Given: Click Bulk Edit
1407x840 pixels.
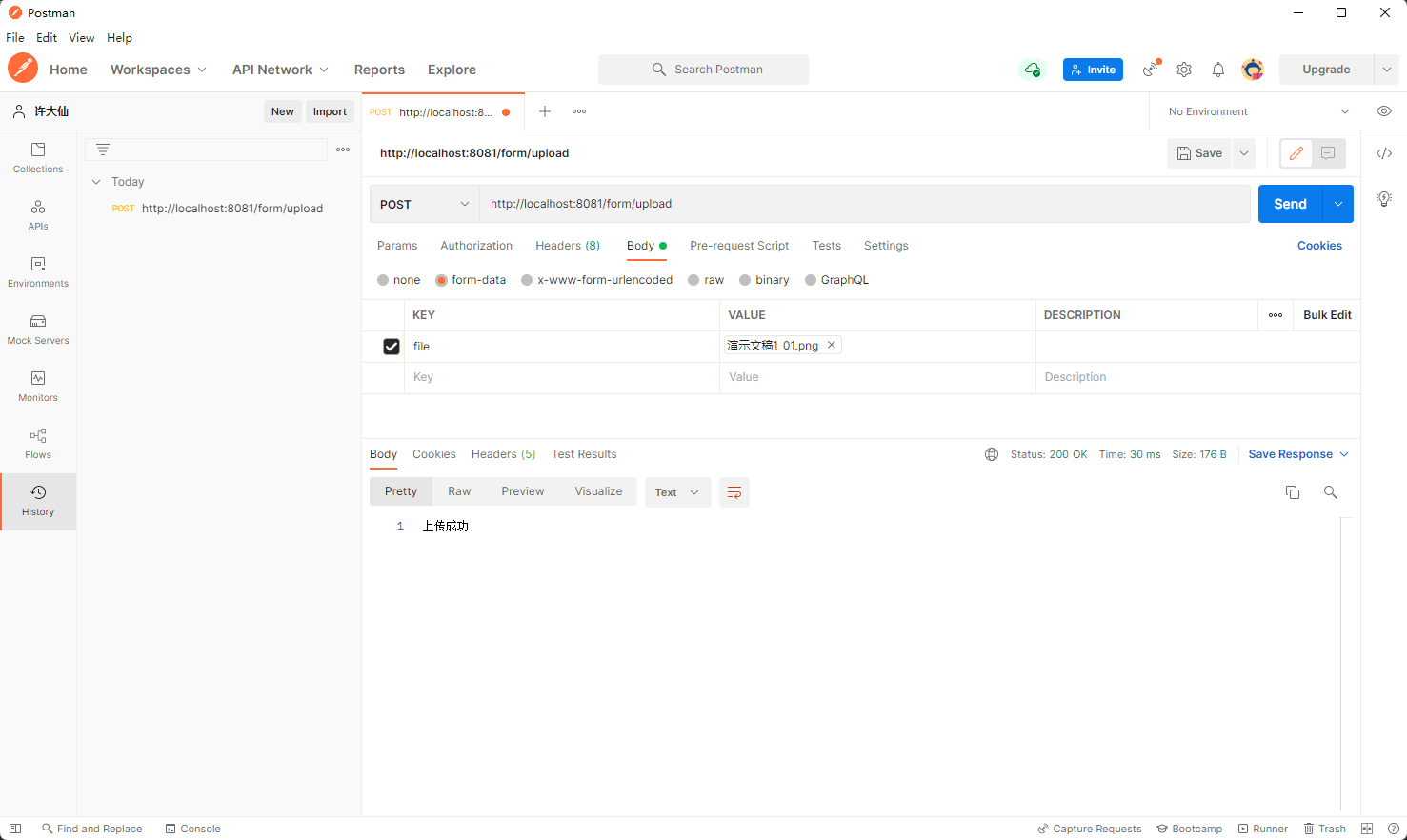Looking at the screenshot, I should 1327,315.
